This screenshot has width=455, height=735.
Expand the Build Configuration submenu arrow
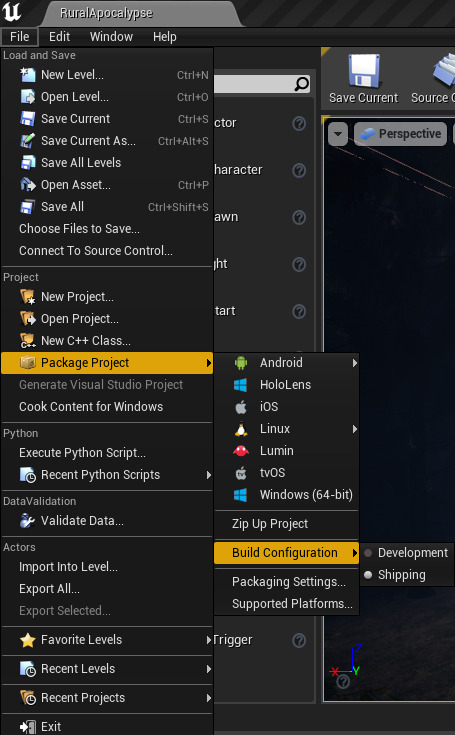pos(355,553)
